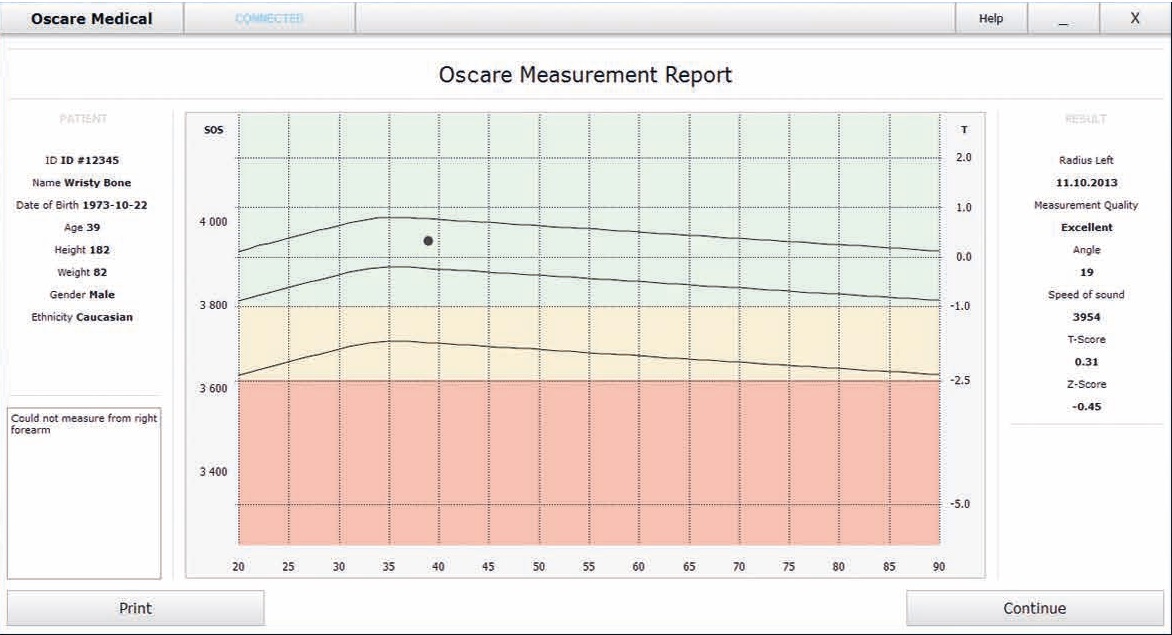Click the PATIENT panel header
1172x635 pixels.
[84, 117]
